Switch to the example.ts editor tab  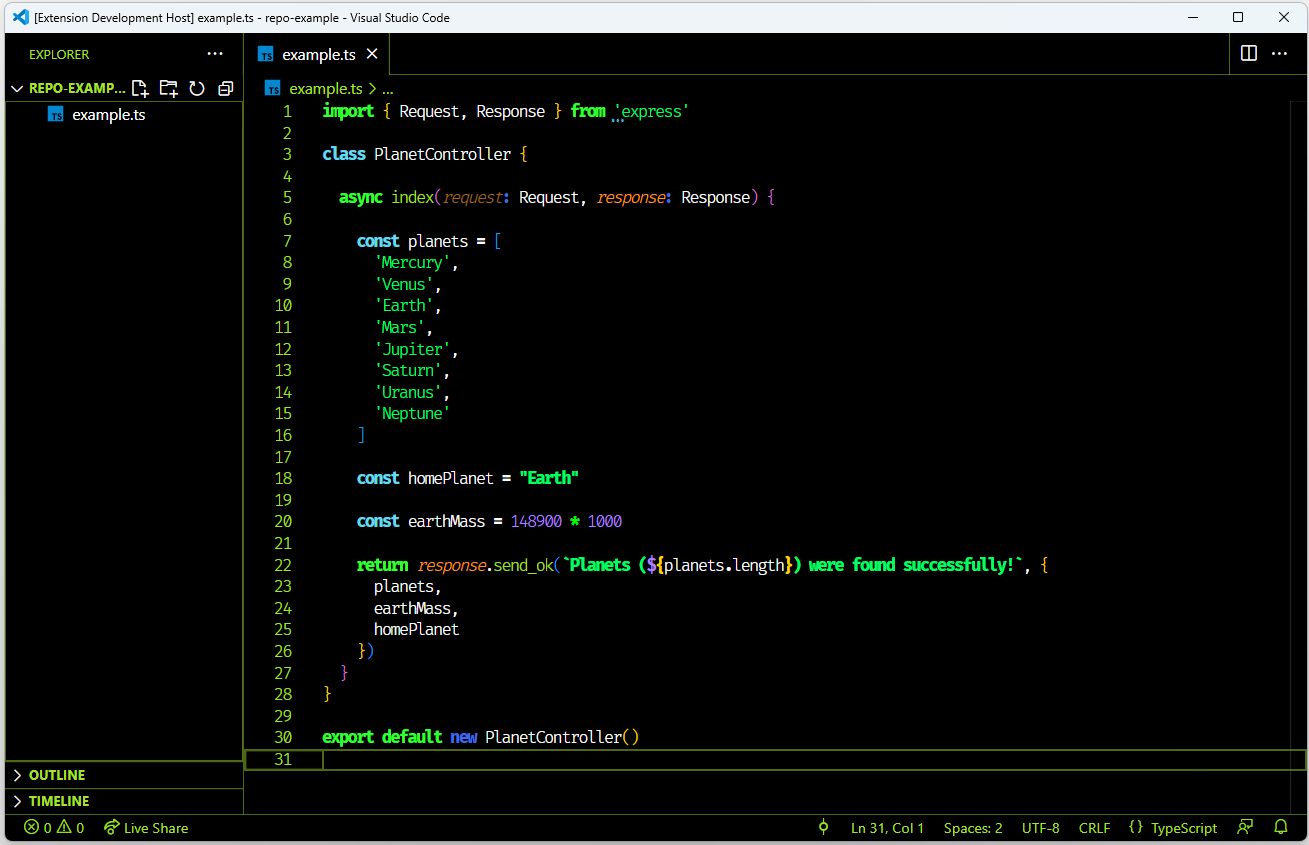316,54
